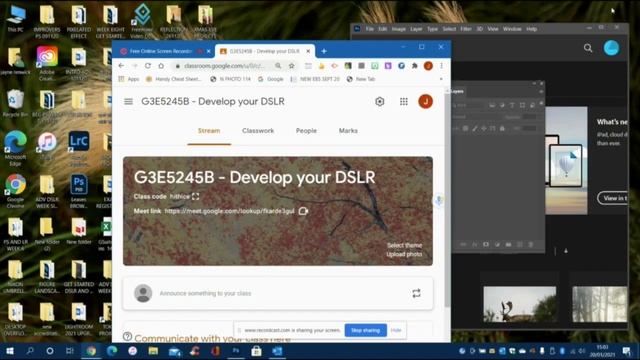The width and height of the screenshot is (640, 360).
Task: Open Task View on taskbar
Action: [69, 351]
